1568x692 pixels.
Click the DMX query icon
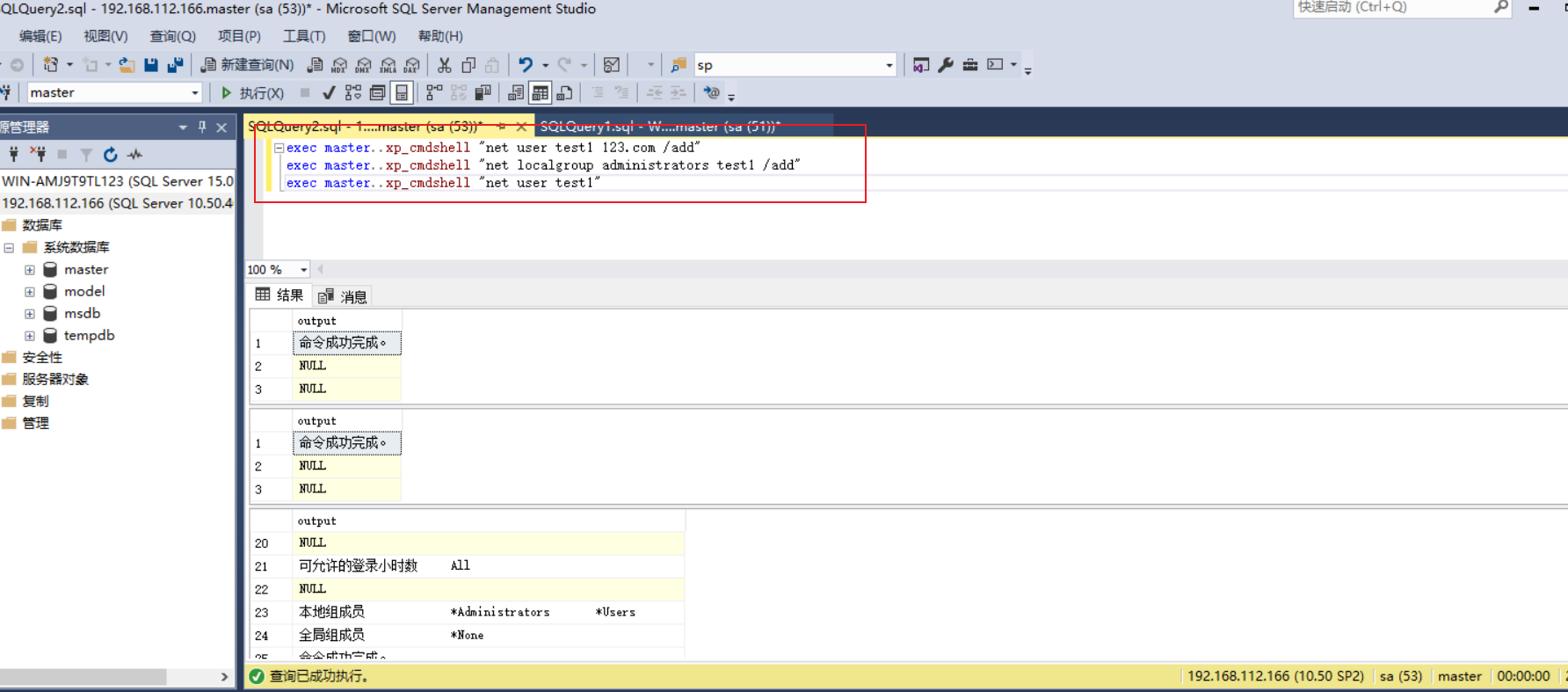point(363,65)
